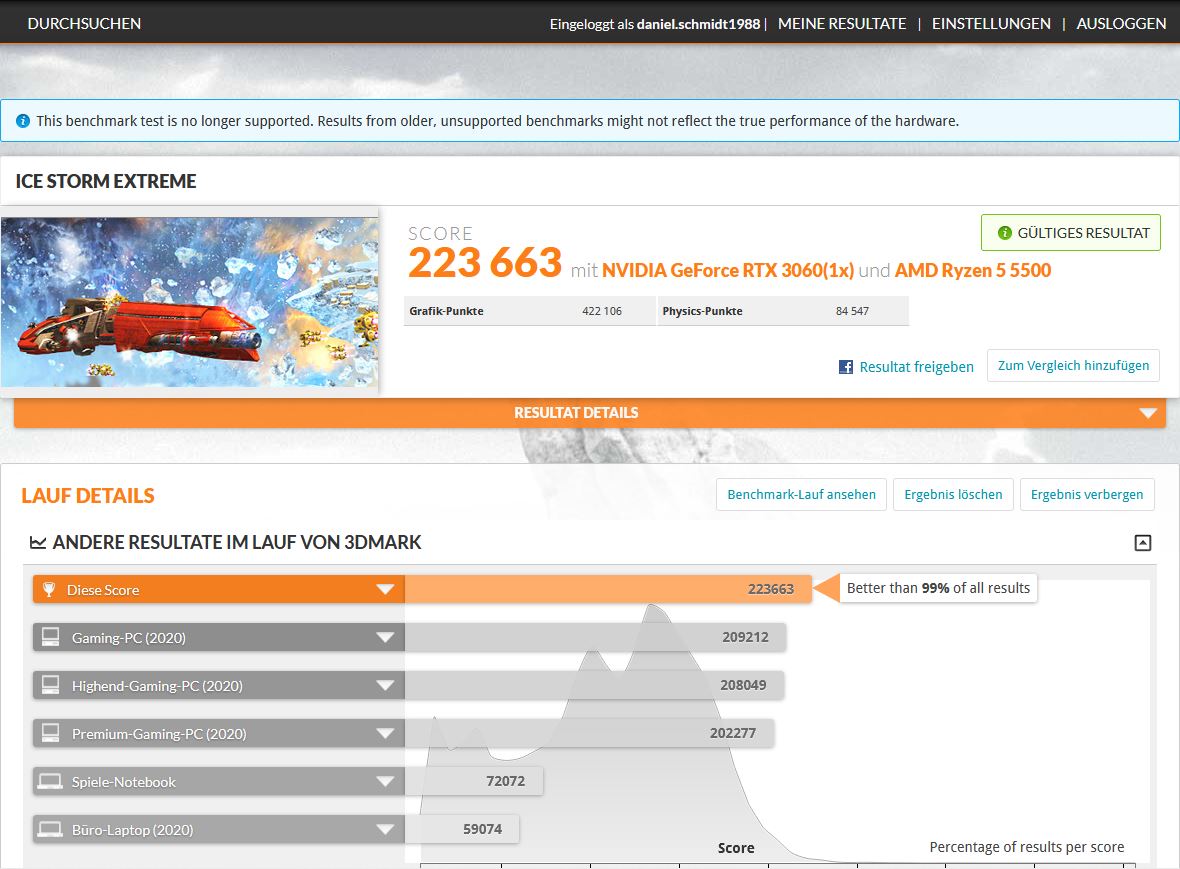Click the Grafik-Punkte label
The image size is (1180, 869).
[x=446, y=311]
